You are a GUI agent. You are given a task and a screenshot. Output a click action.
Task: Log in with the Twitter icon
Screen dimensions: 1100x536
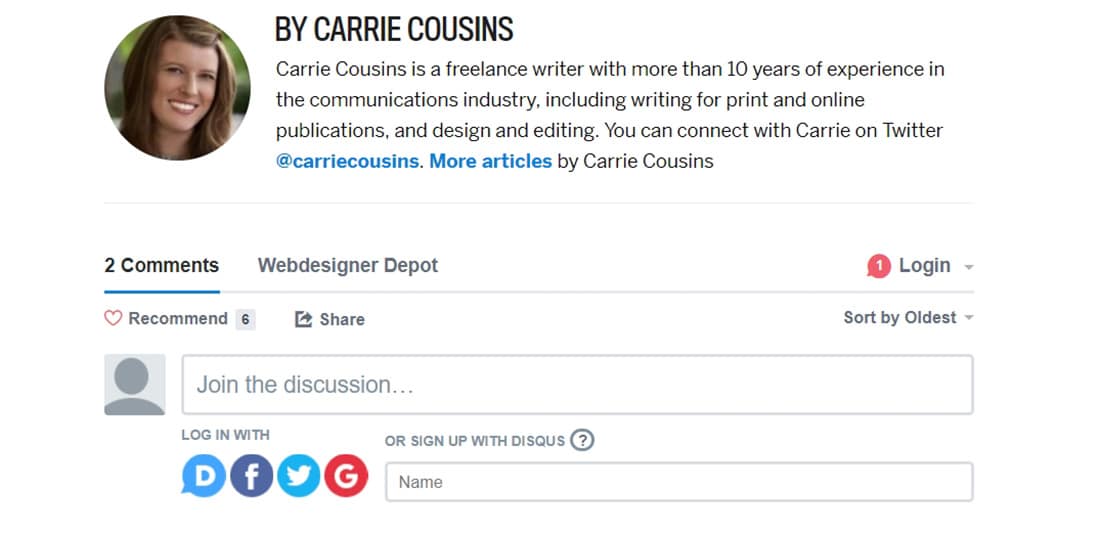(x=299, y=476)
